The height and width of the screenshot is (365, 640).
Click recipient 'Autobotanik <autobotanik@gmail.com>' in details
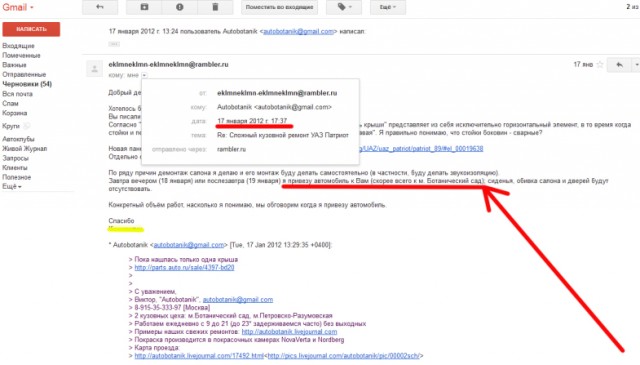[x=274, y=107]
